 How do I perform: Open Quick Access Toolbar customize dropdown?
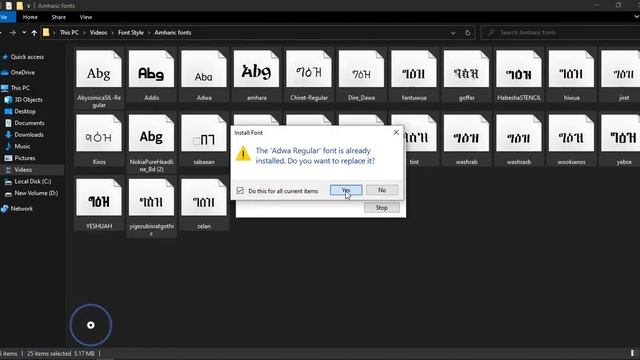pos(29,6)
